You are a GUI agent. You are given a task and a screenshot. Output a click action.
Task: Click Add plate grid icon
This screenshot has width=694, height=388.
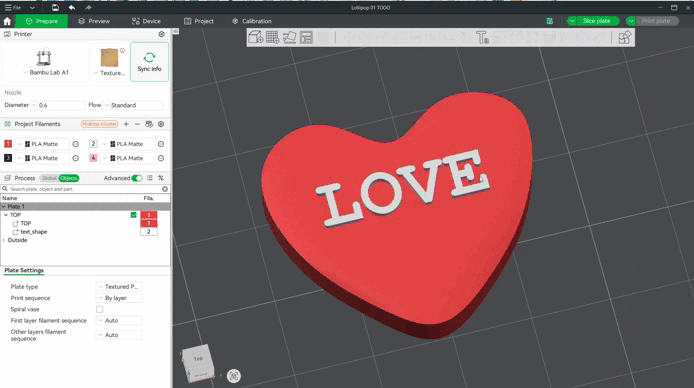(x=273, y=38)
